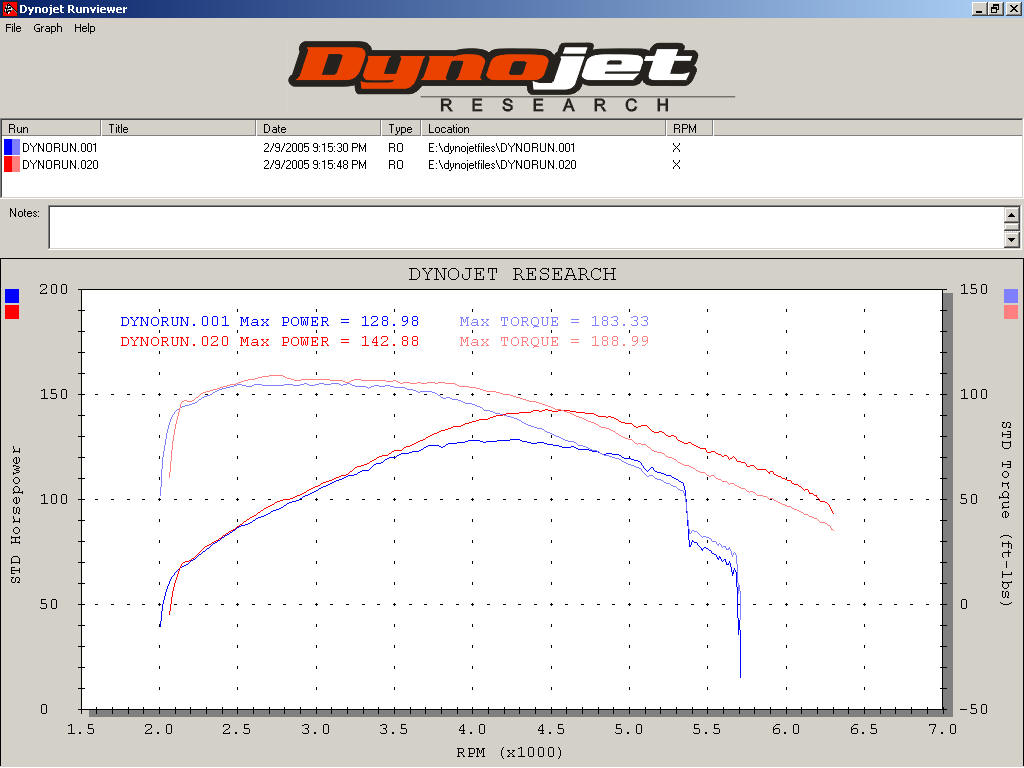Click inside the Notes text field

tap(526, 227)
